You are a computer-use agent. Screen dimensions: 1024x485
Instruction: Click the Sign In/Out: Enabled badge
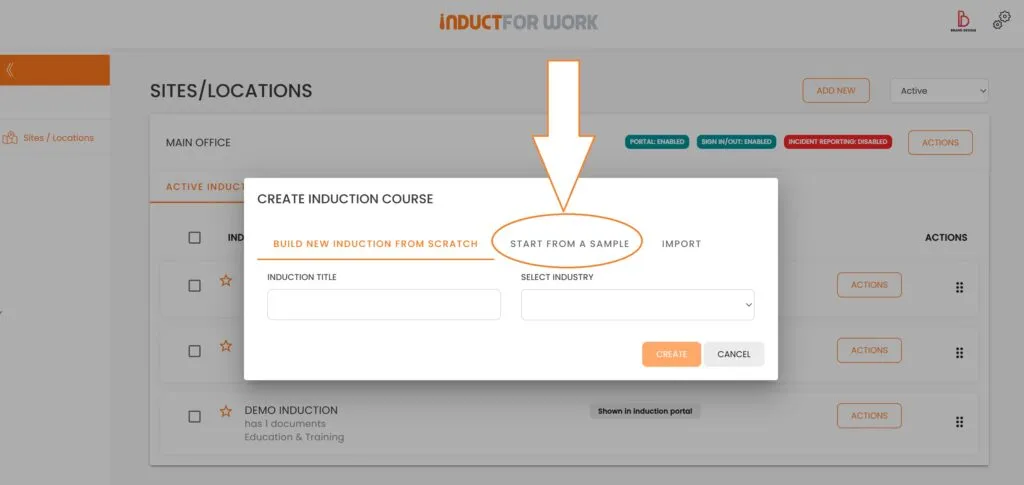(737, 142)
